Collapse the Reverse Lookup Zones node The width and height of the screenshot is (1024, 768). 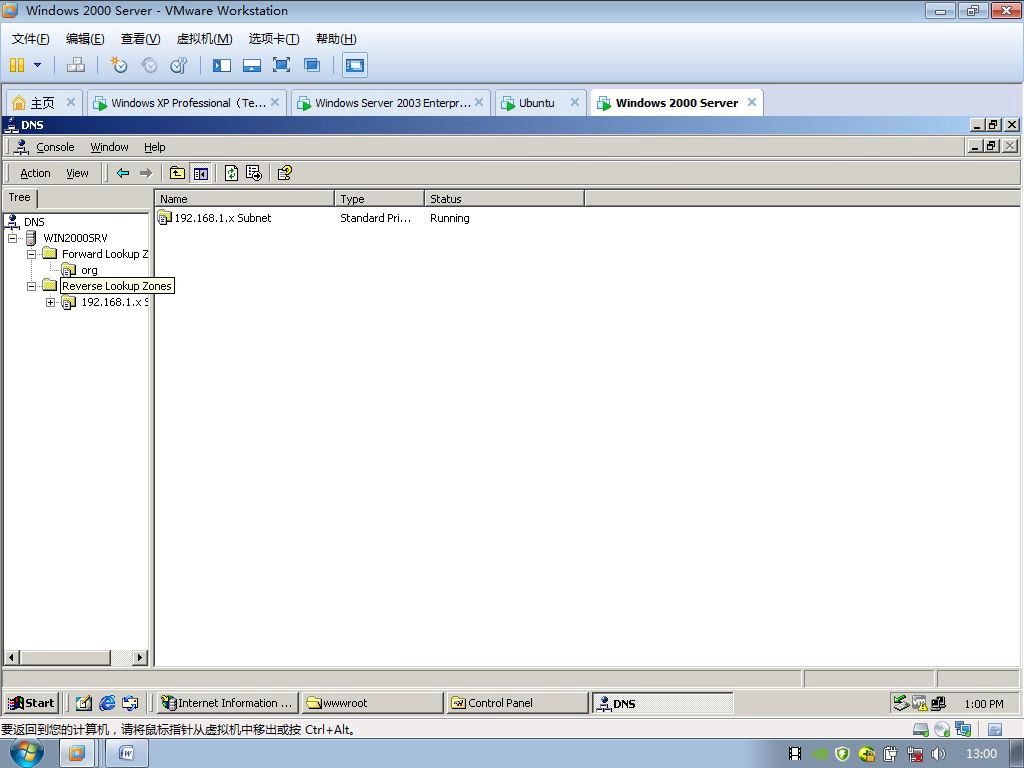(x=31, y=286)
